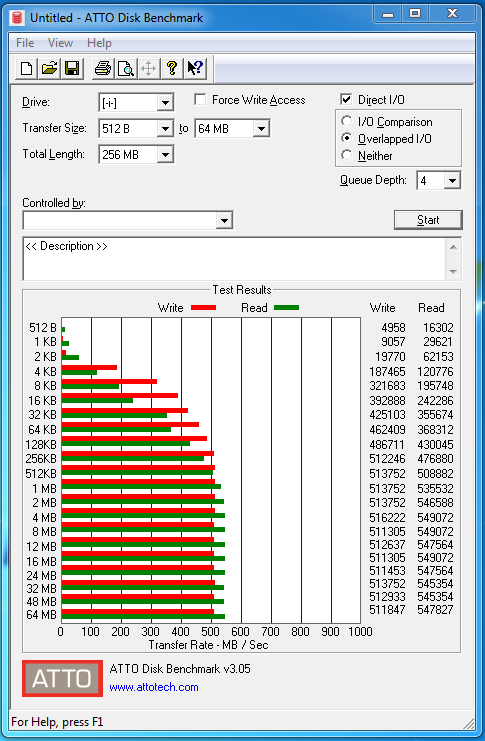Click the 32 KB green read bar

point(114,415)
